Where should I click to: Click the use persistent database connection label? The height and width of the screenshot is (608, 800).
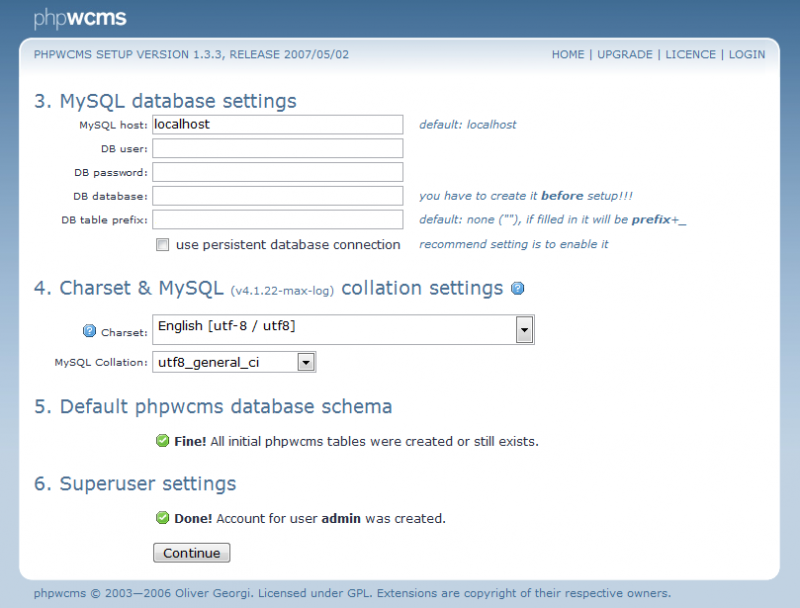pyautogui.click(x=288, y=245)
